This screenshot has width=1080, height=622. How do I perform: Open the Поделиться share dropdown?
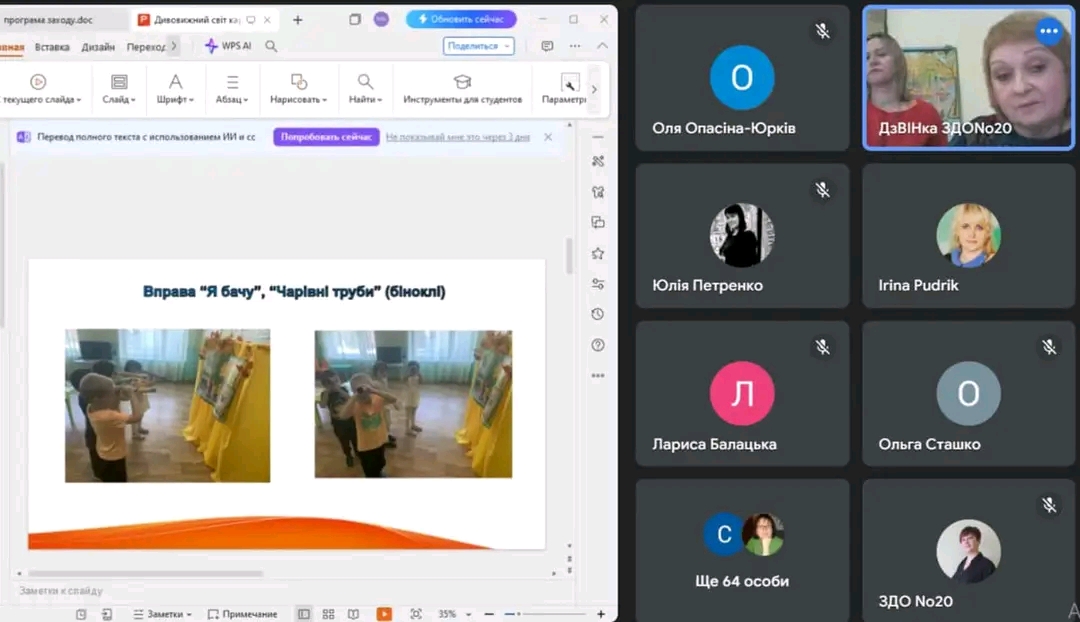pos(478,46)
